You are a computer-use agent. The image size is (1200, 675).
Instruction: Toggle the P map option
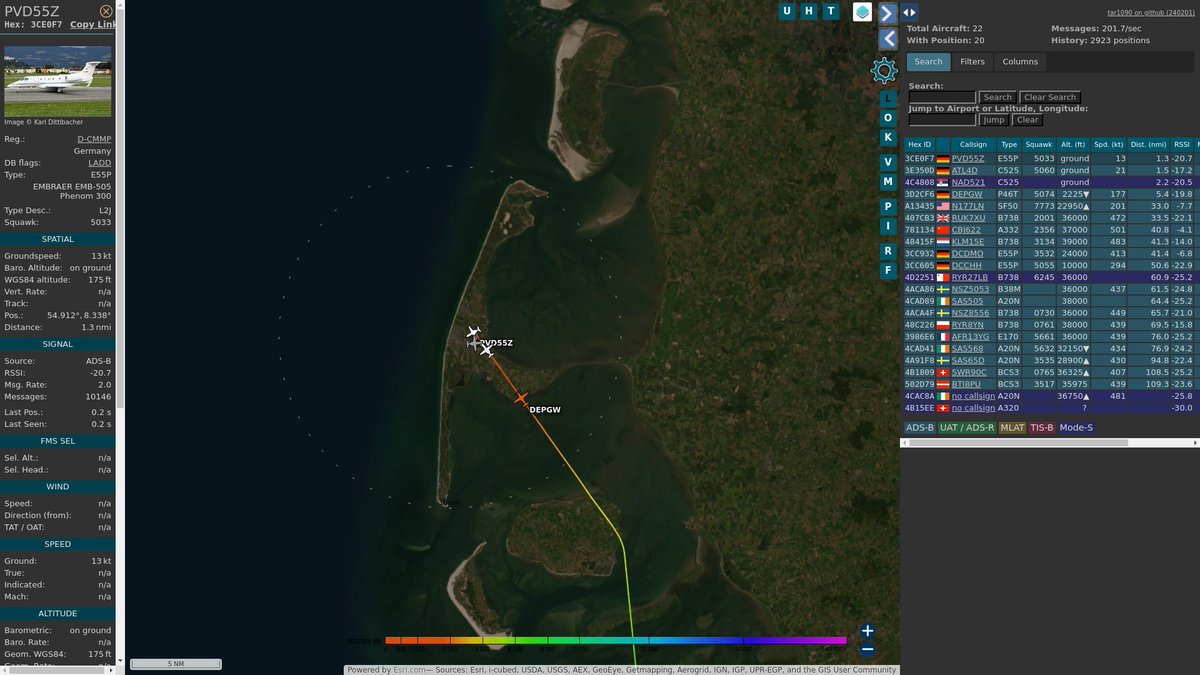887,207
